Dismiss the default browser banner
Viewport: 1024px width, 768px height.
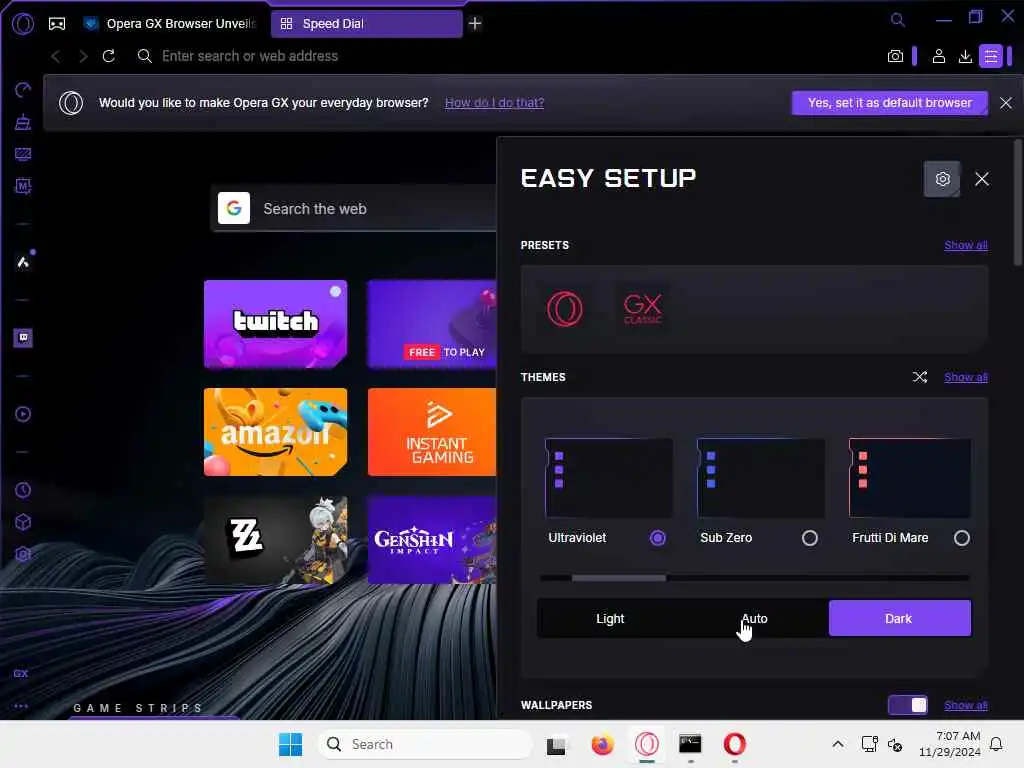[1006, 103]
